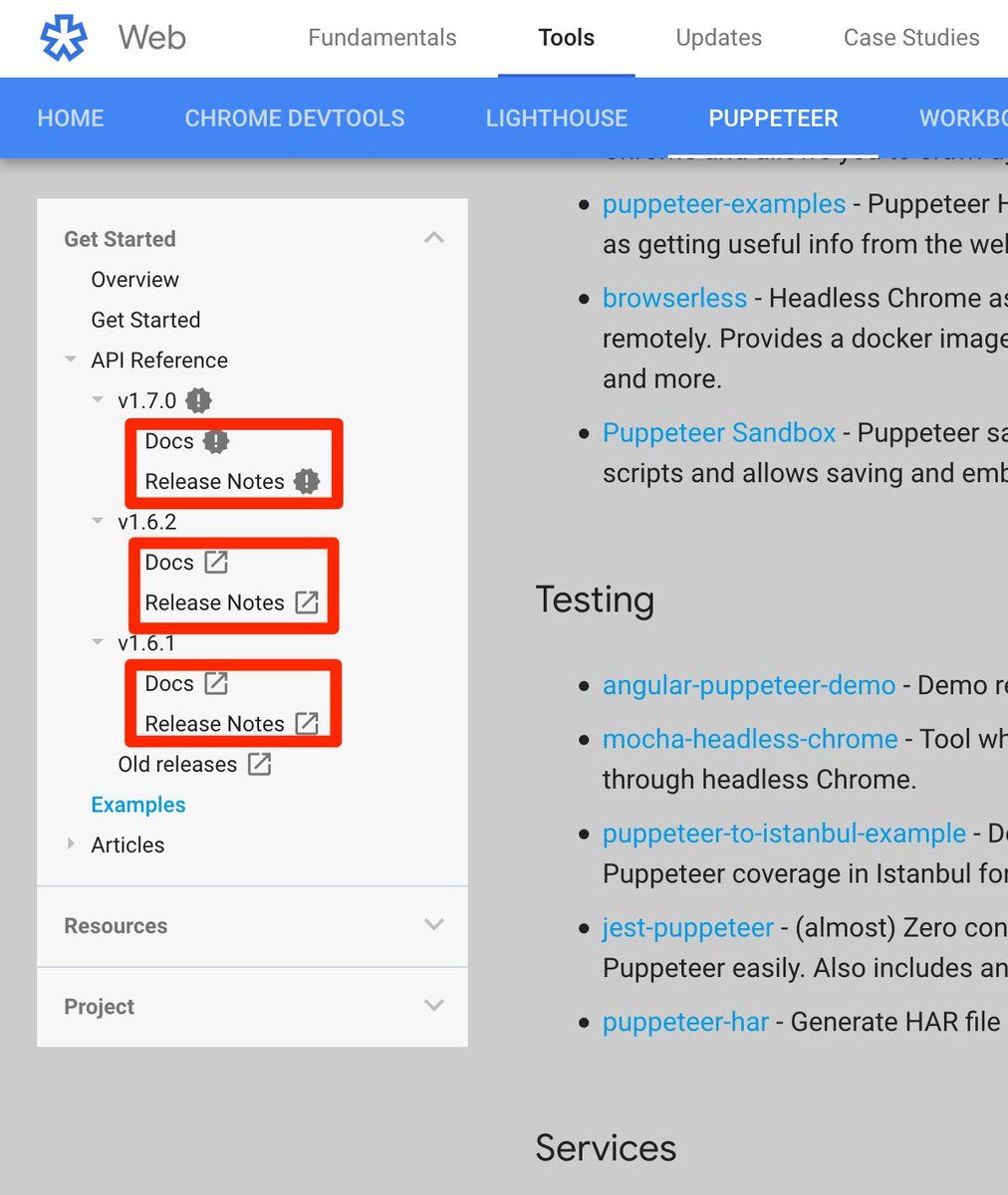Open the Chrome DevTools navigation tab
Viewport: 1008px width, 1195px height.
pos(295,119)
